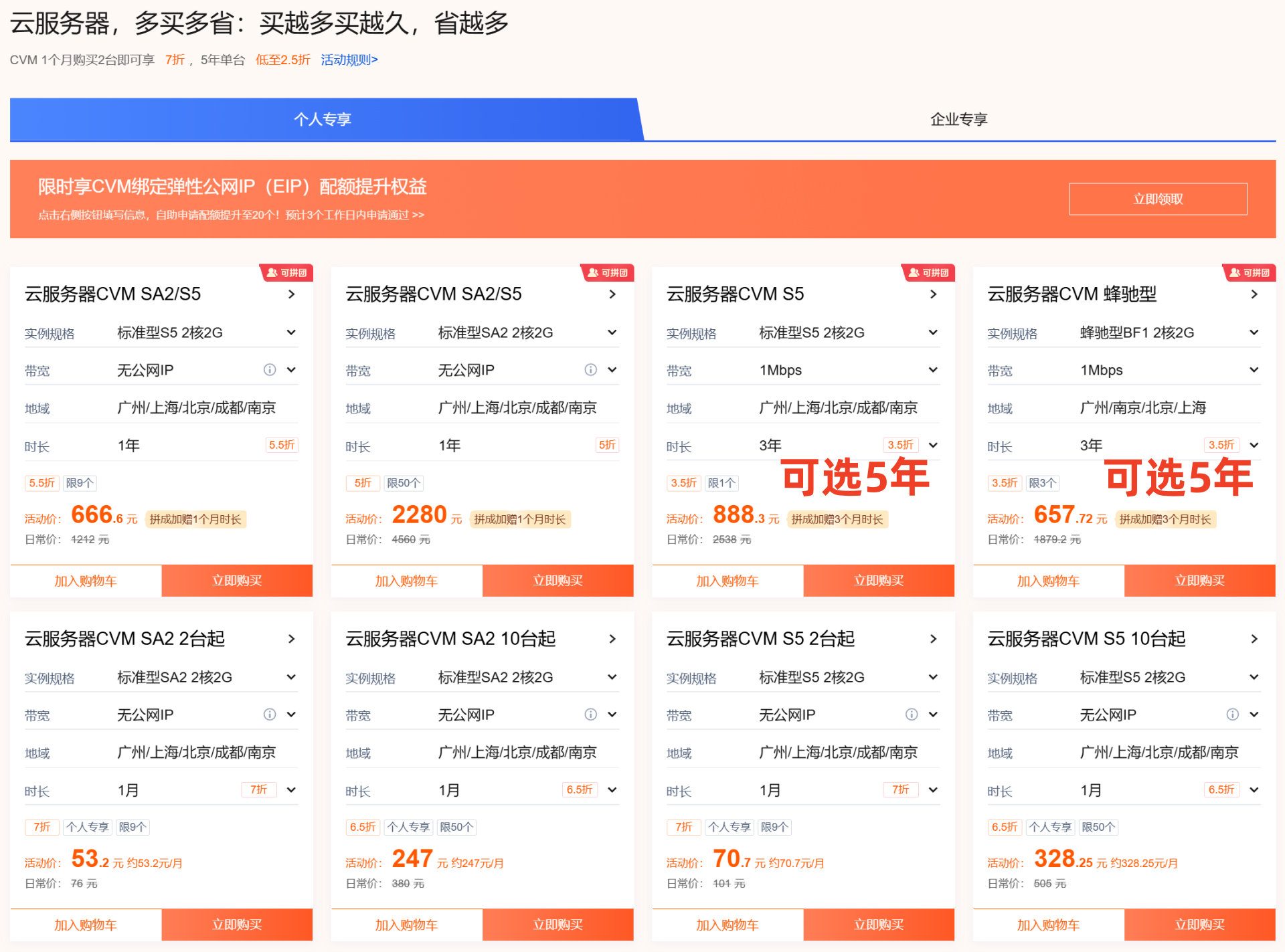Buy SA2 10台起 247元 now
This screenshot has width=1285, height=952.
coord(558,925)
